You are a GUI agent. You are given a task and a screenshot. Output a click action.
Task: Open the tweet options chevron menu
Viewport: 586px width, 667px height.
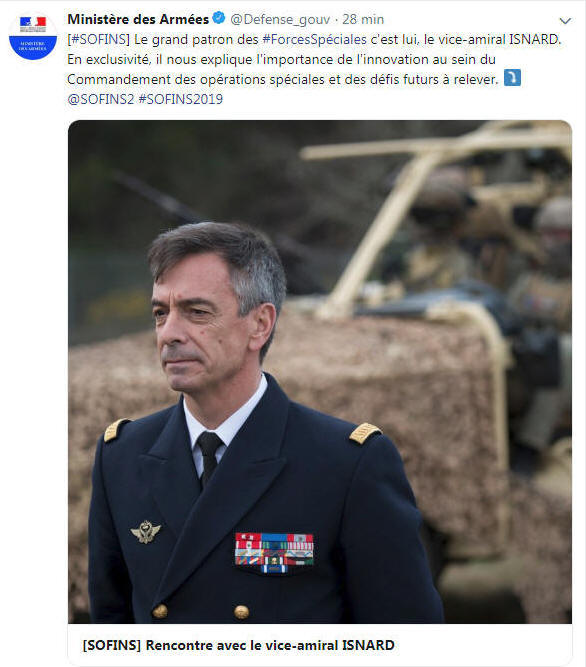[x=565, y=20]
